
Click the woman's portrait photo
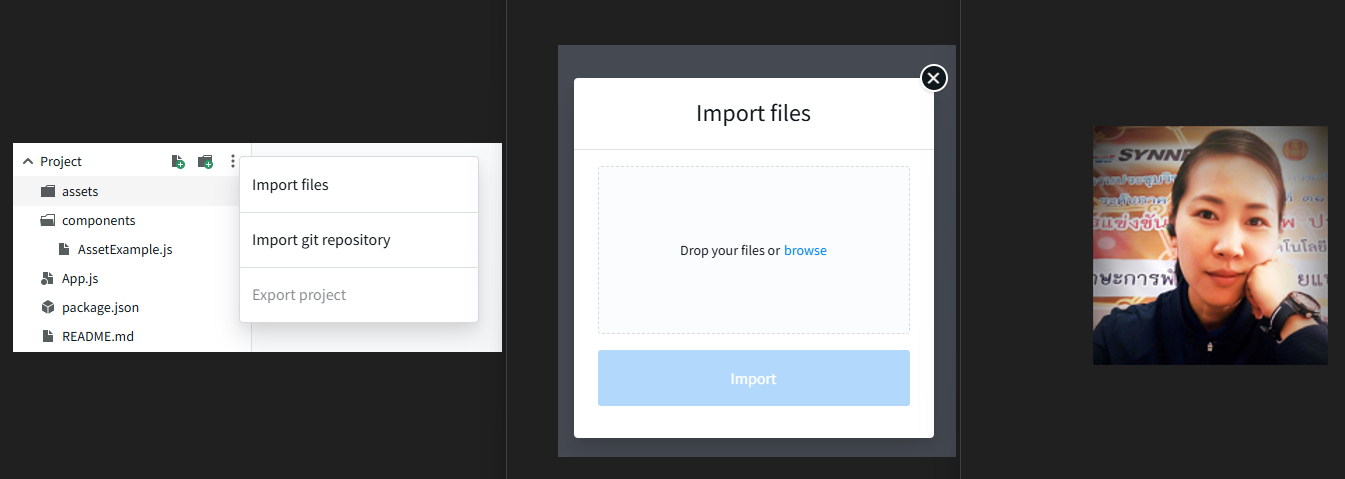coord(1210,245)
